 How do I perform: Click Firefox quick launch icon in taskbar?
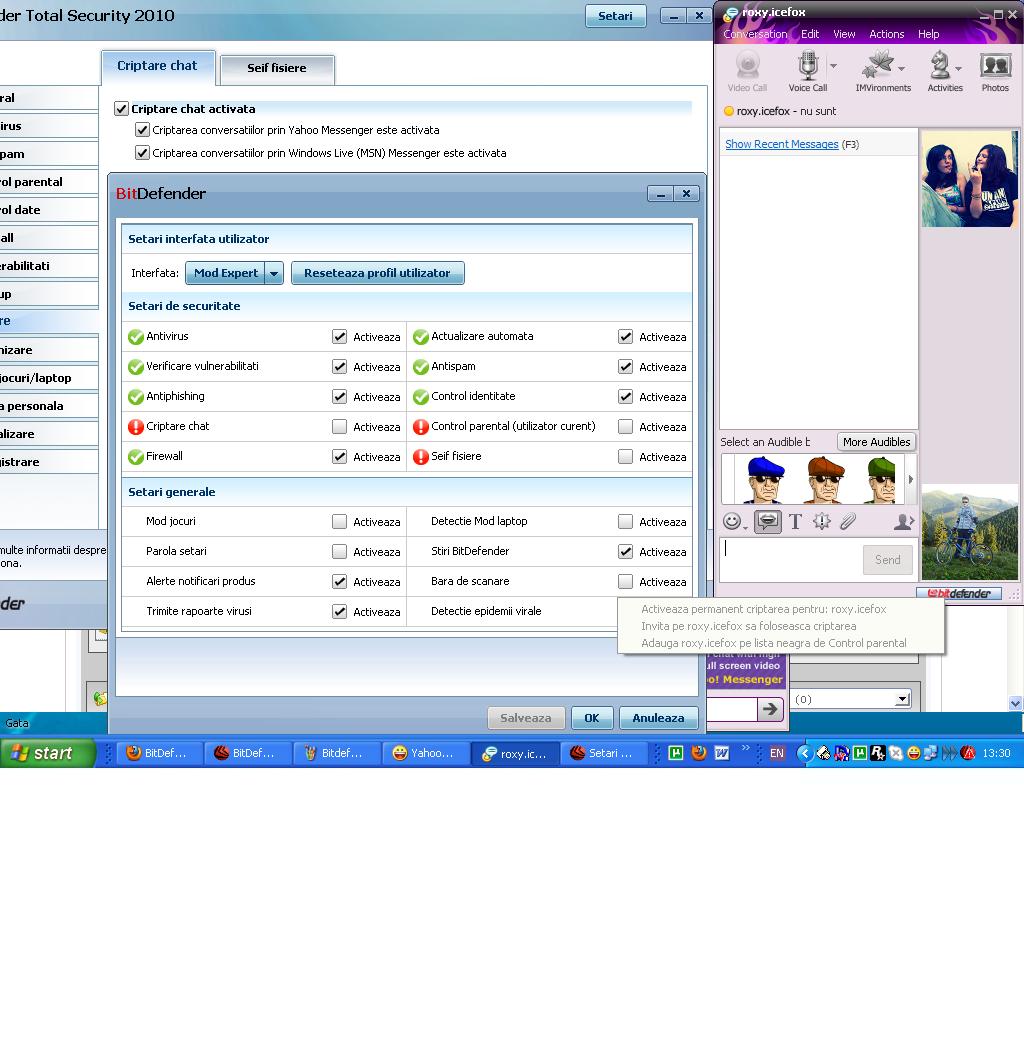click(x=698, y=753)
